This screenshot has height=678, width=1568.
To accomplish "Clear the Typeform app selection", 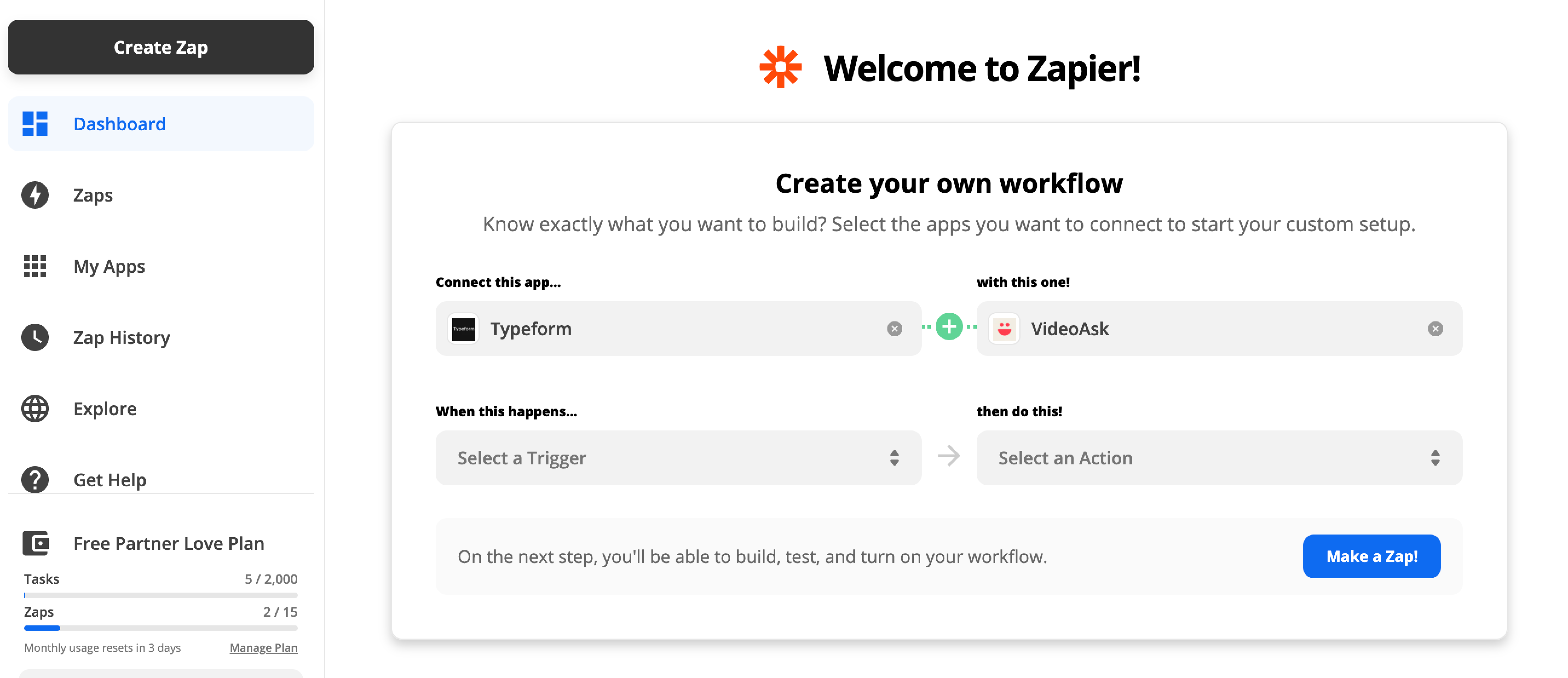I will [894, 329].
